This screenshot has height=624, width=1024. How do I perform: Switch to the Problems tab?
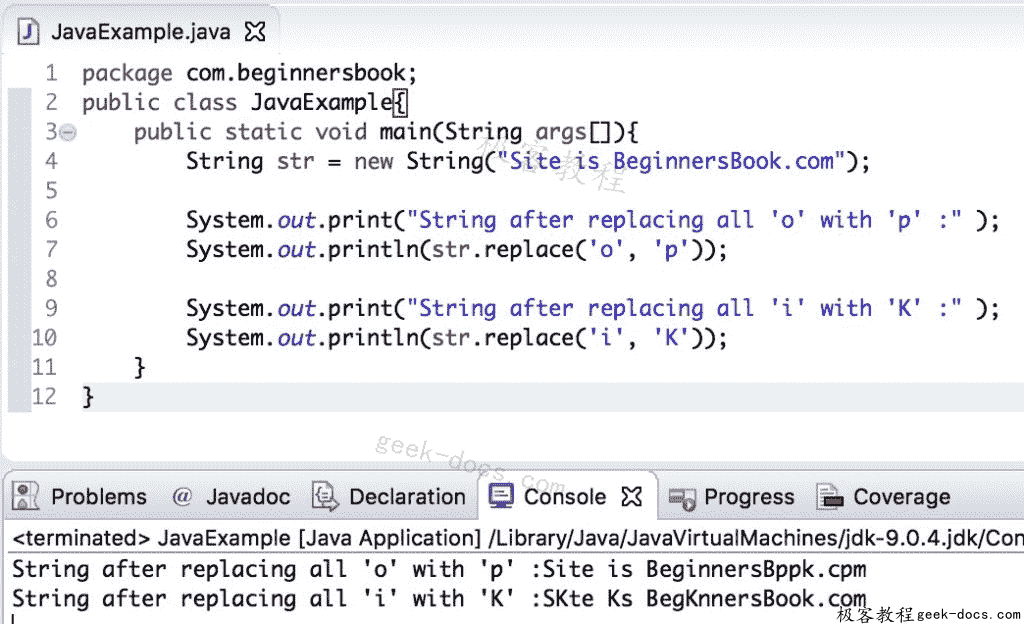click(98, 496)
